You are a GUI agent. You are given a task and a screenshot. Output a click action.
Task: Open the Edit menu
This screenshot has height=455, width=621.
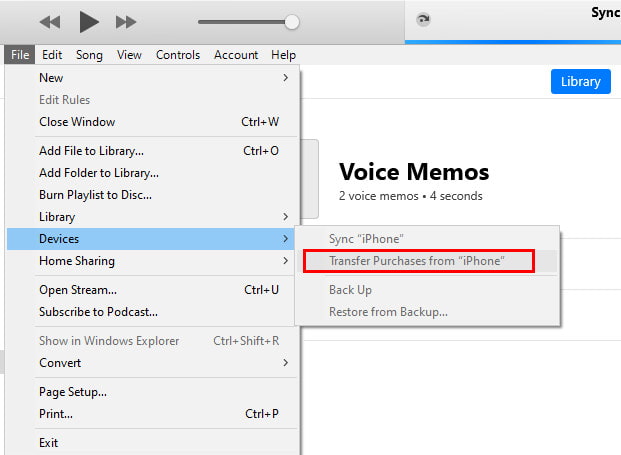pos(52,55)
